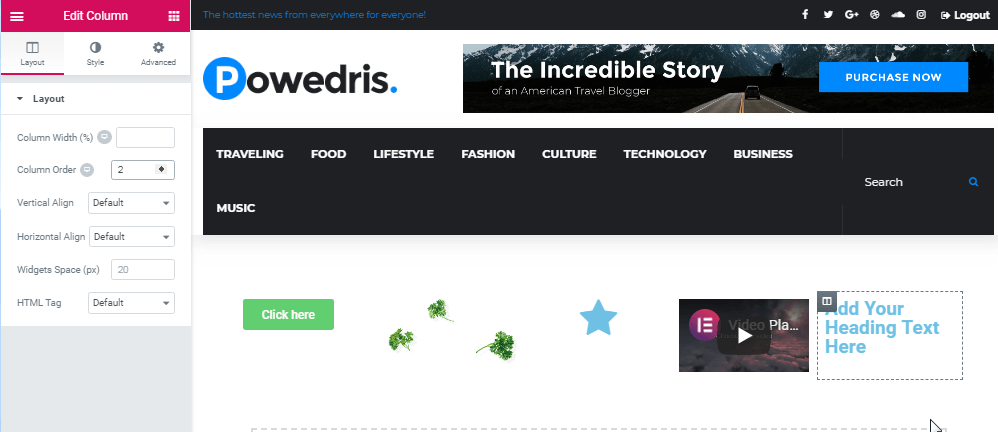This screenshot has width=998, height=432.
Task: Select the column handle icon on heading
Action: pos(826,301)
